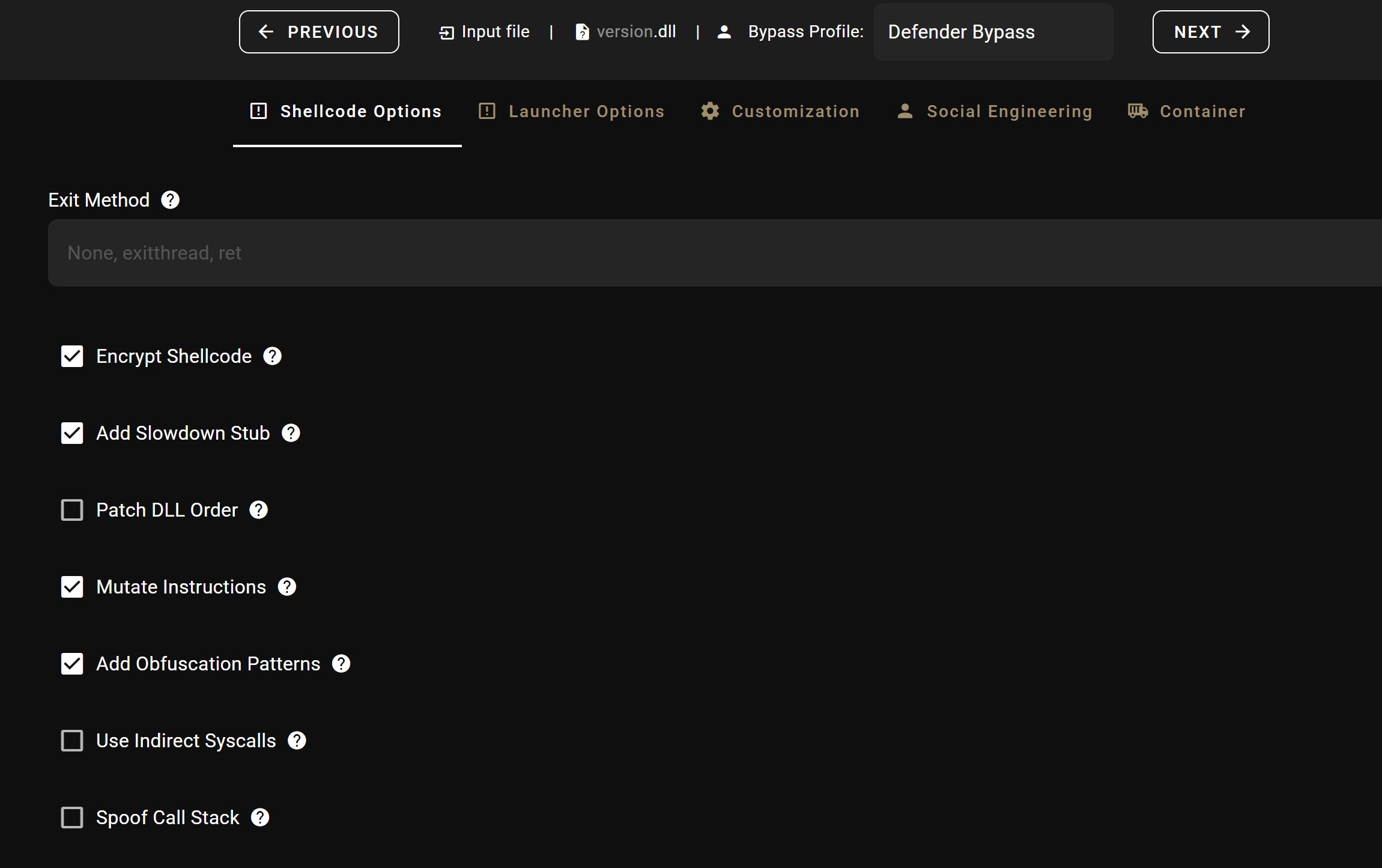
Task: Open the Bypass Profile dropdown
Action: 993,32
